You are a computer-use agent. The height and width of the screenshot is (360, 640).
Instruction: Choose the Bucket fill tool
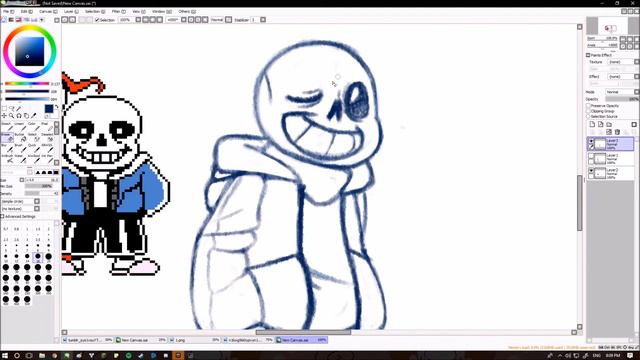(x=20, y=138)
